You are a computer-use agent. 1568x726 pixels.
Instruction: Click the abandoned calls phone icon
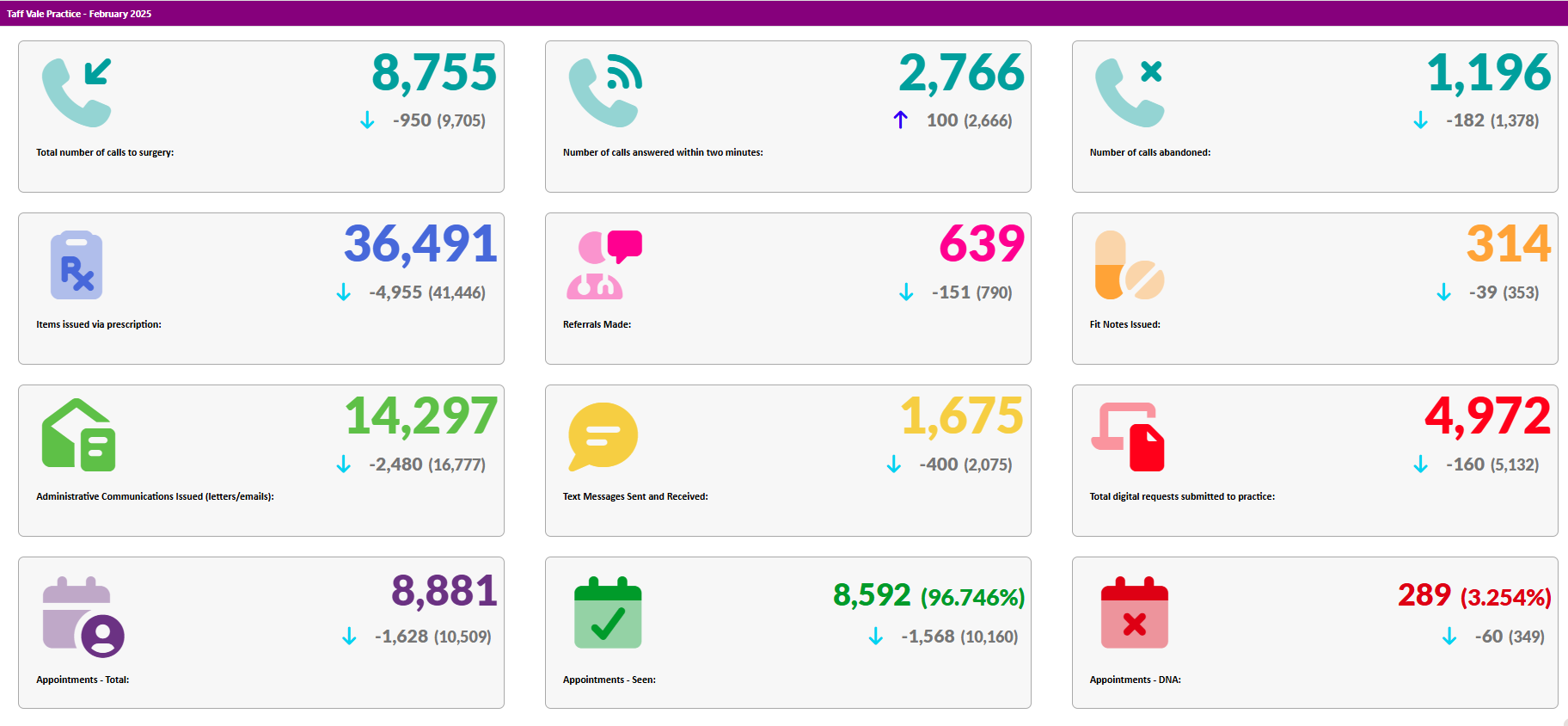1130,93
